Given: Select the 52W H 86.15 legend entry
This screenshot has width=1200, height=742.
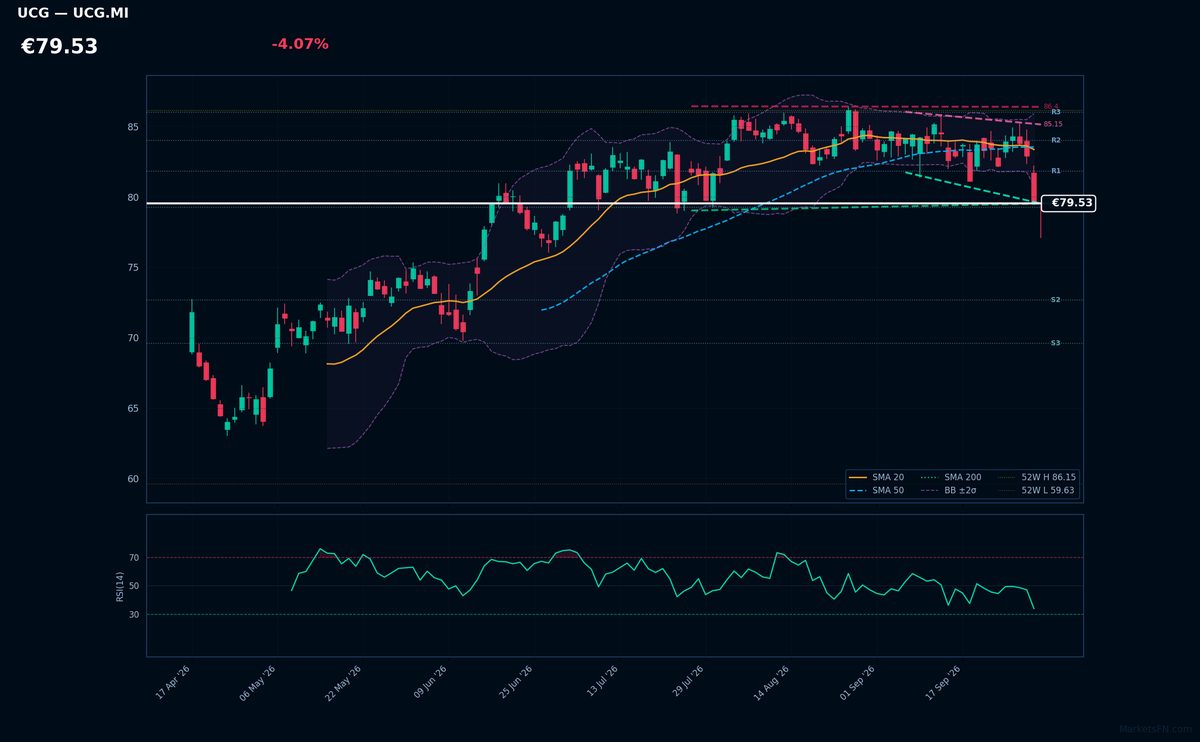Looking at the screenshot, I should (x=1036, y=477).
